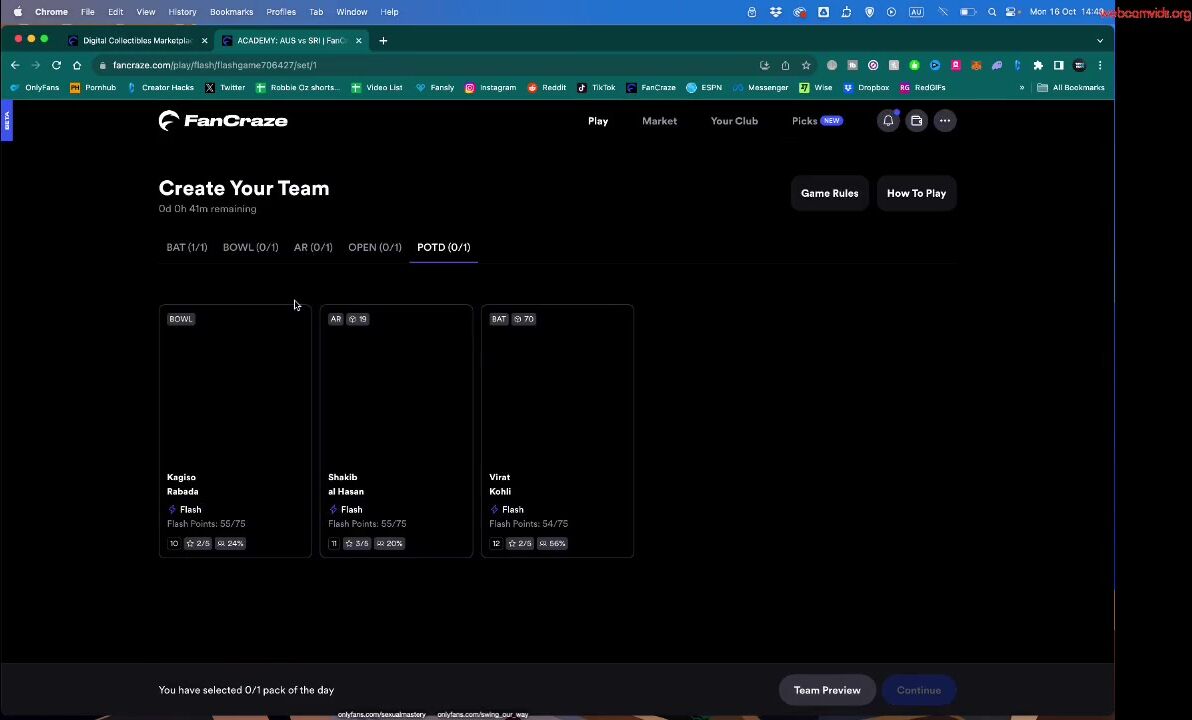Click the address bar URL field
Screen dimensions: 1192x720
[x=400, y=65]
